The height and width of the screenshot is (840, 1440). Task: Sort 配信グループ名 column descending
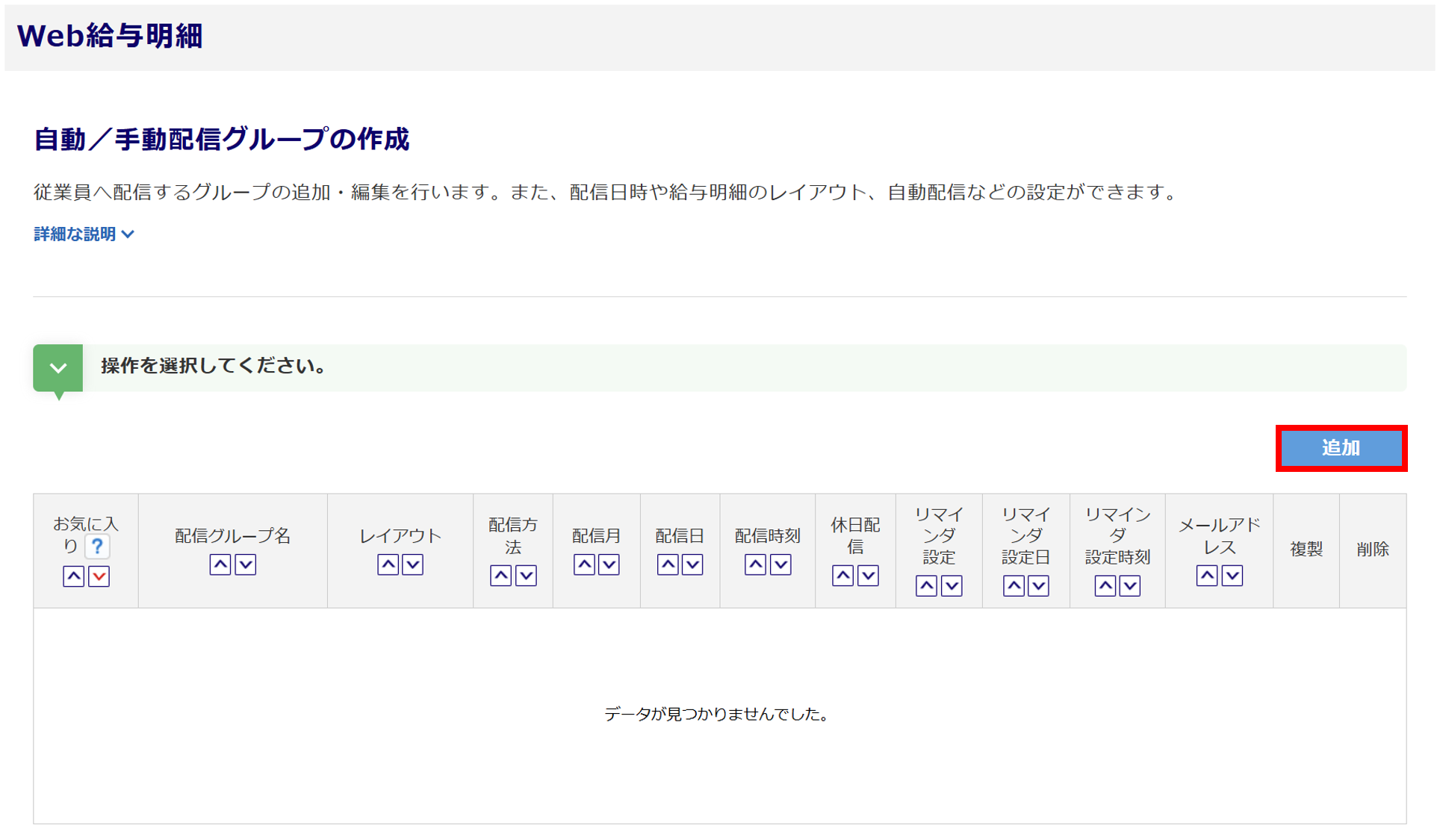pos(246,564)
